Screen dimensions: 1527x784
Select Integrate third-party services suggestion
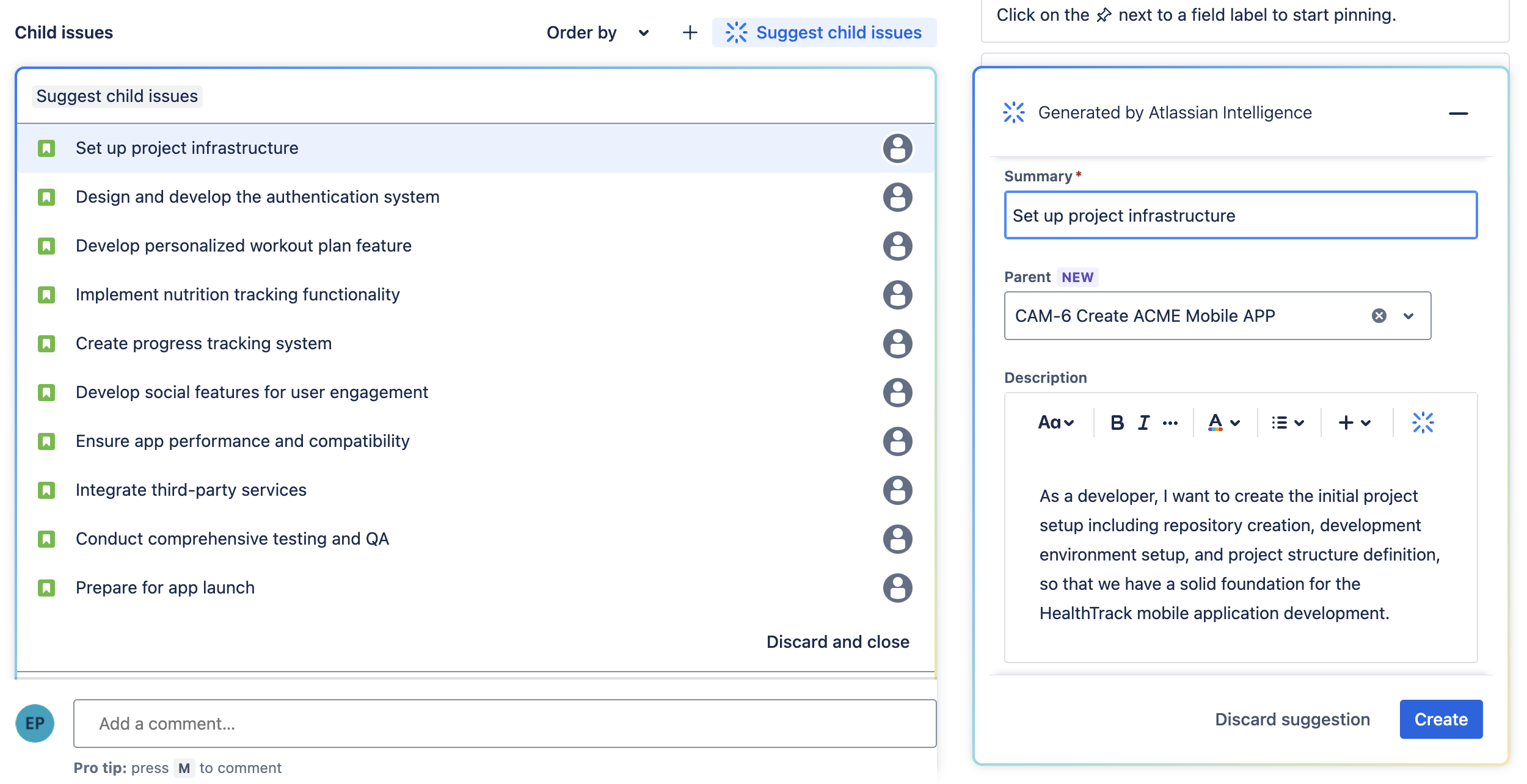click(476, 490)
